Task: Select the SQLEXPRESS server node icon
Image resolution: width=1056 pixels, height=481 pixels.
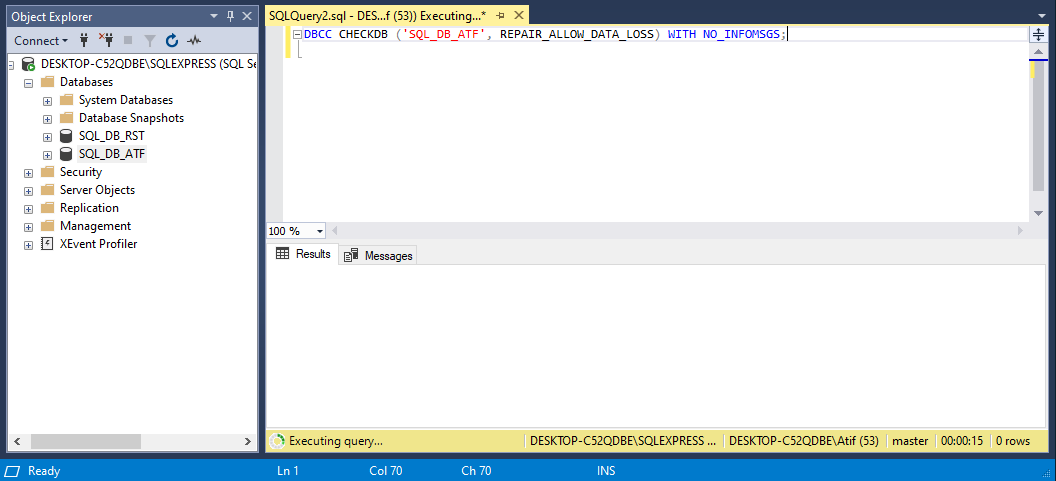Action: pos(29,64)
